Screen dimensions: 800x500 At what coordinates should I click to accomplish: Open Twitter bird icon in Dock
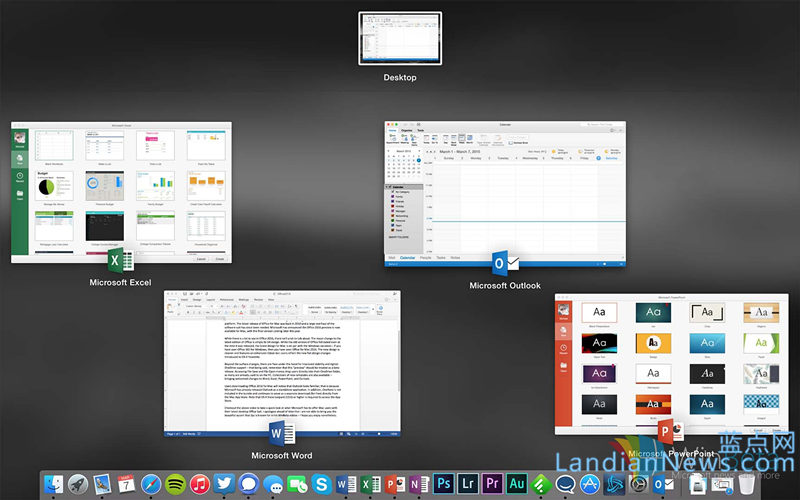pos(224,484)
